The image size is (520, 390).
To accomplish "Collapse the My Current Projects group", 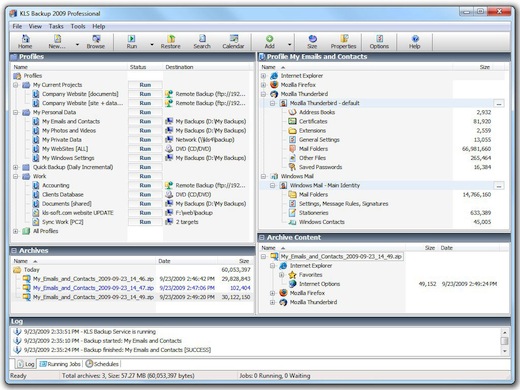I will coord(16,85).
